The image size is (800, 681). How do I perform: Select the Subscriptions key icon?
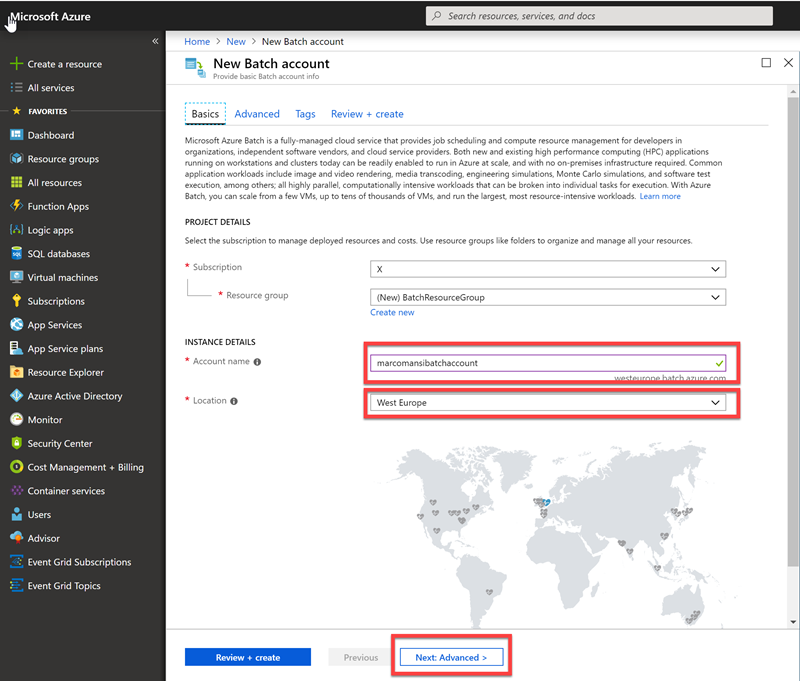[16, 300]
